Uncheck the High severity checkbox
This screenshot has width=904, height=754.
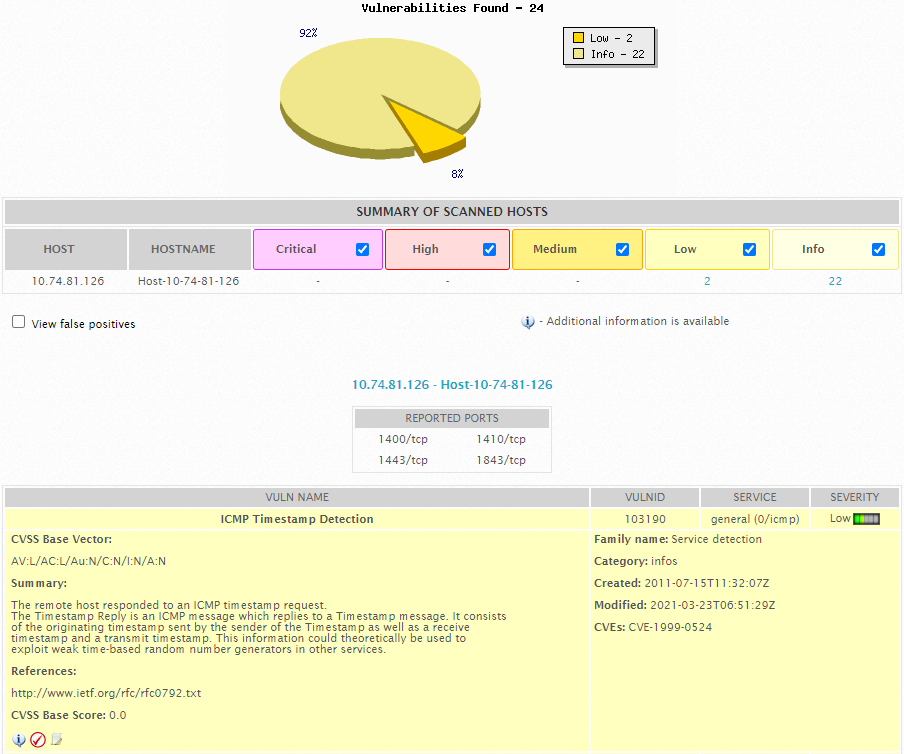click(x=489, y=249)
